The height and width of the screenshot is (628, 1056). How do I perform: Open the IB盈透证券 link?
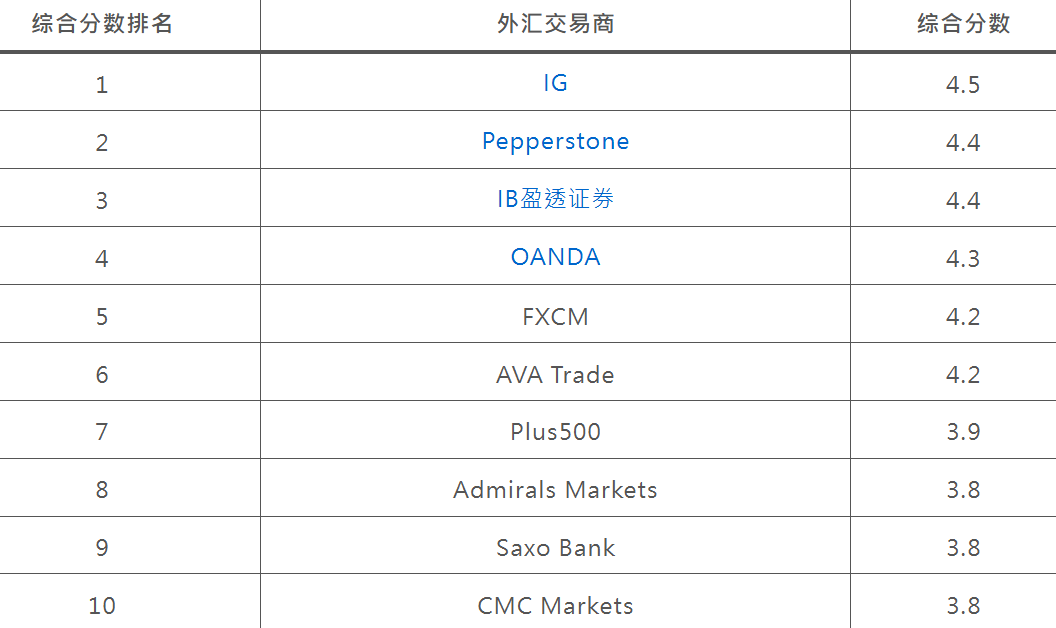[556, 199]
